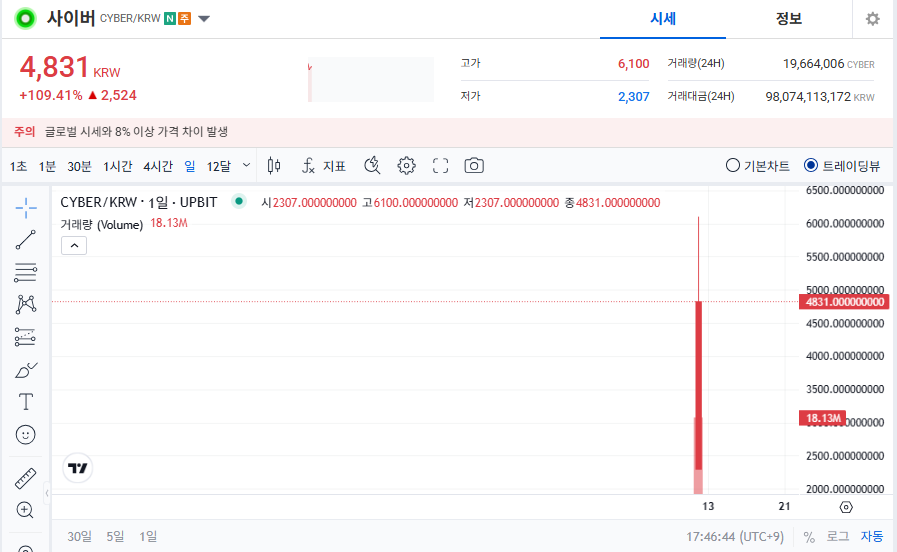Enter fullscreen chart mode
The height and width of the screenshot is (552, 897).
click(x=440, y=166)
